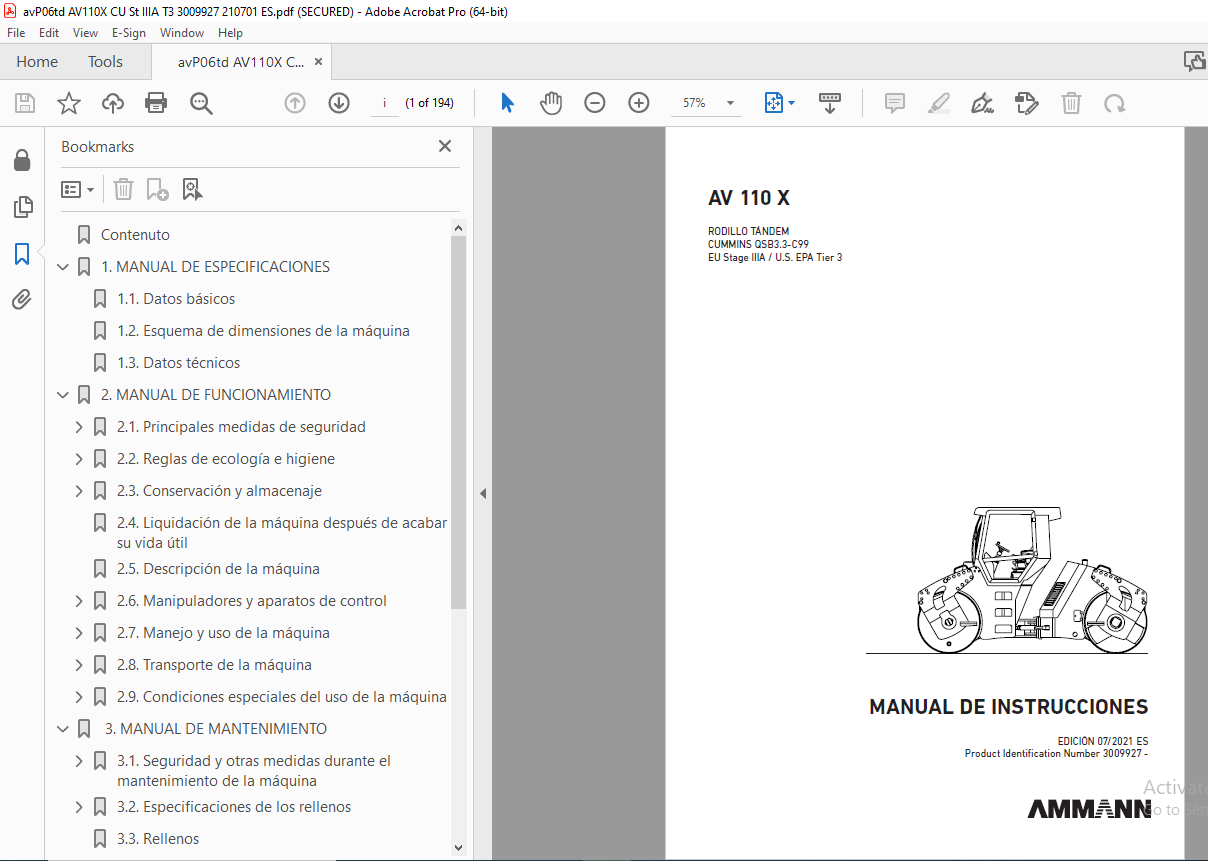The height and width of the screenshot is (861, 1208).
Task: Click the bookmarks panel scroll down arrow
Action: pyautogui.click(x=458, y=847)
